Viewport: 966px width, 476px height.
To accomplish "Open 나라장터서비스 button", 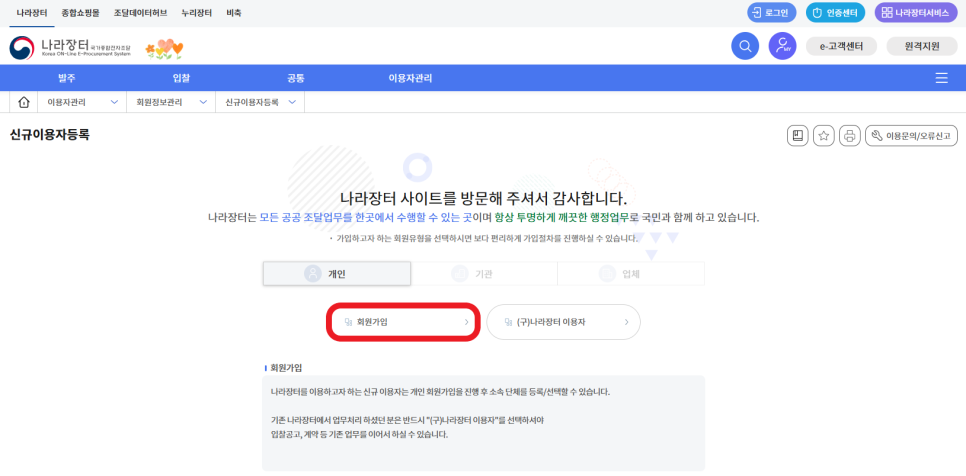I will tap(916, 12).
